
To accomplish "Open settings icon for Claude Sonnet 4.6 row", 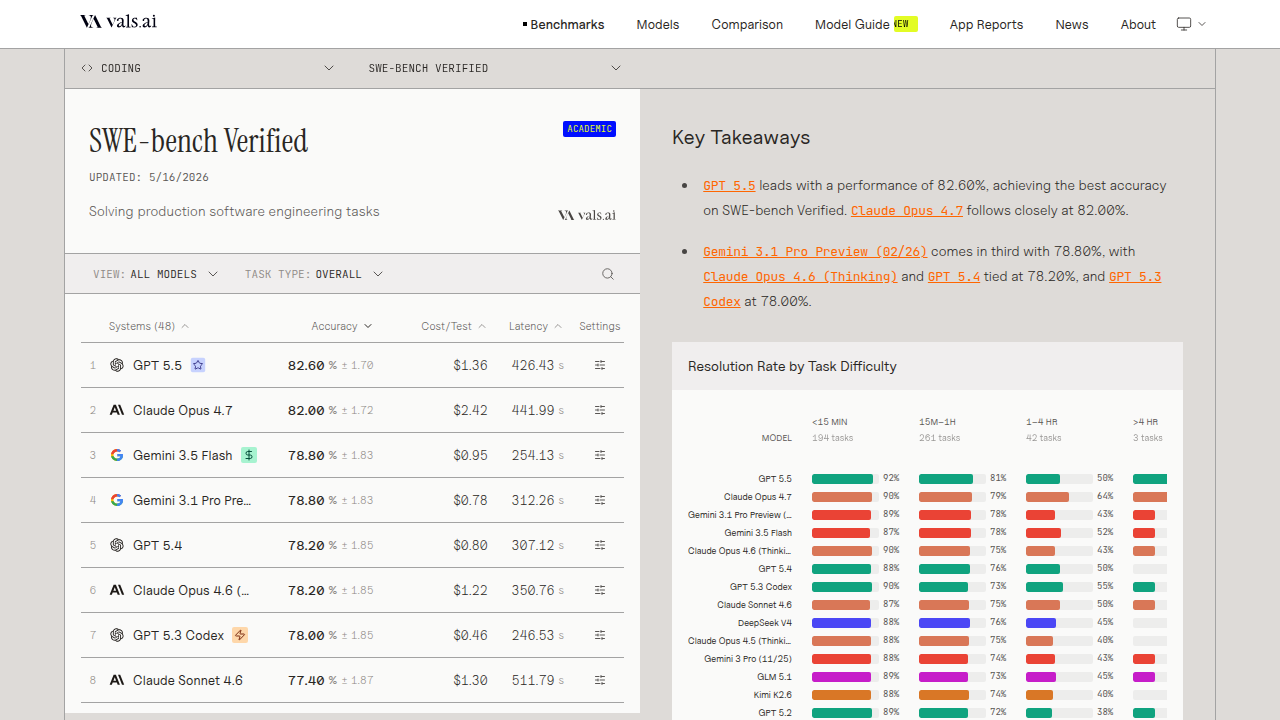I will pos(600,680).
